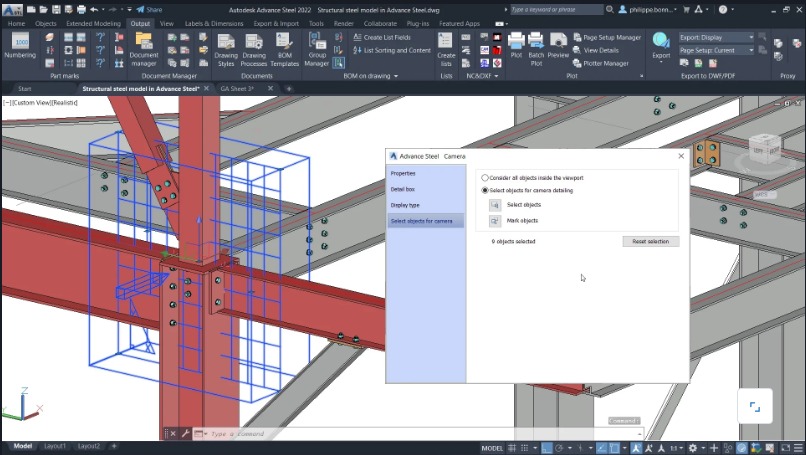
Task: Click the Mark objects icon in Camera dialog
Action: pos(494,221)
